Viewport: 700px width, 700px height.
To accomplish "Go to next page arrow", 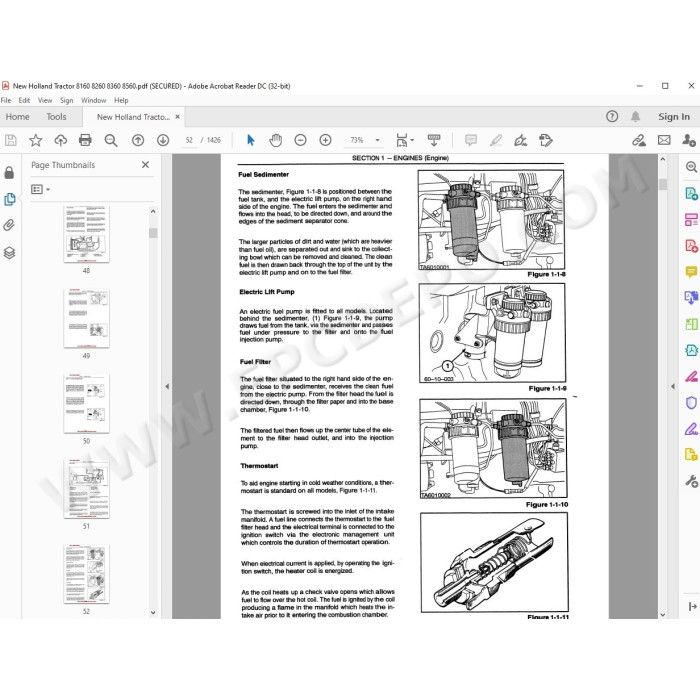I will click(163, 140).
